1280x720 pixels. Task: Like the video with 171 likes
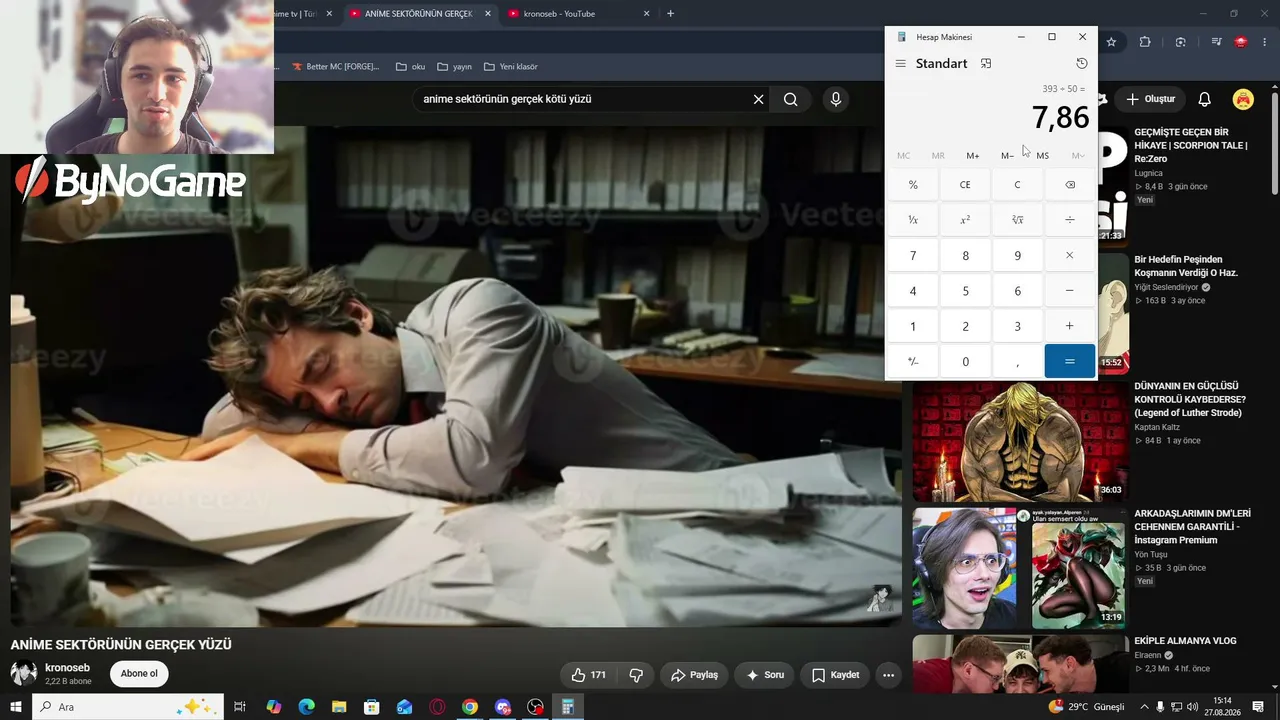pos(588,675)
